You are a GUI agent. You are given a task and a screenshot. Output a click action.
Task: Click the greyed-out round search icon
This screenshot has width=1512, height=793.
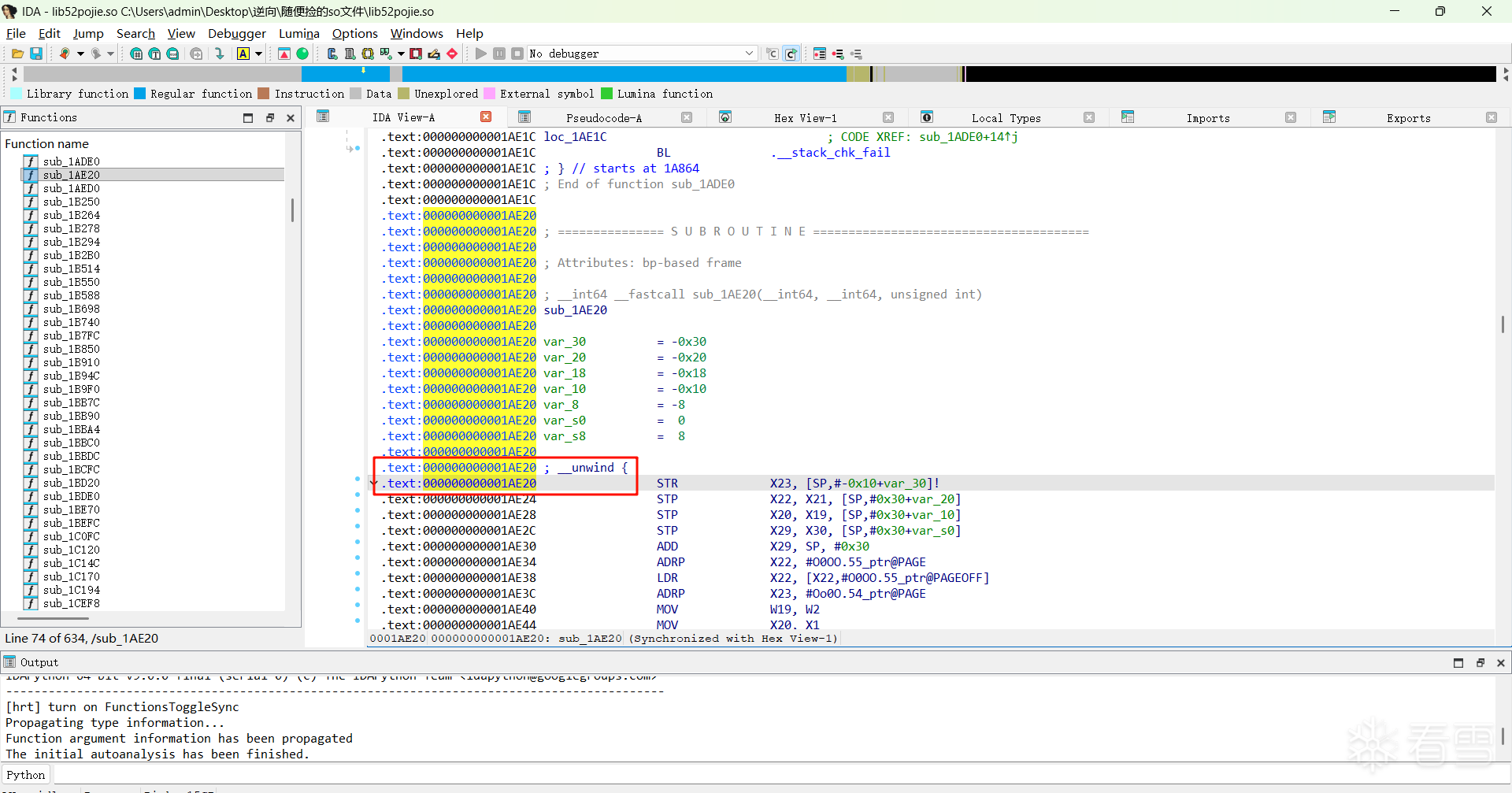point(196,54)
